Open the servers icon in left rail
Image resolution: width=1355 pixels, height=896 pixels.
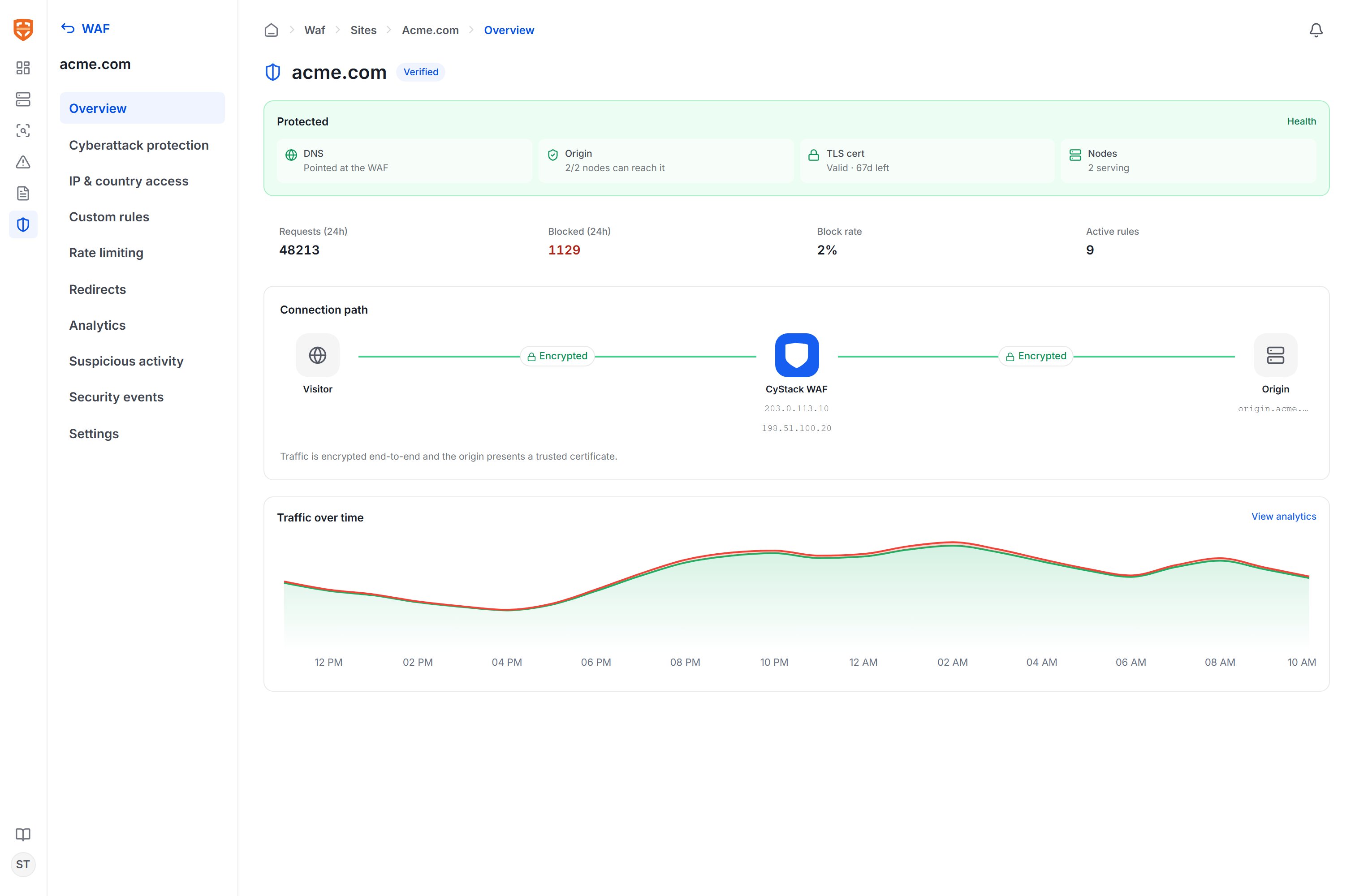23,99
